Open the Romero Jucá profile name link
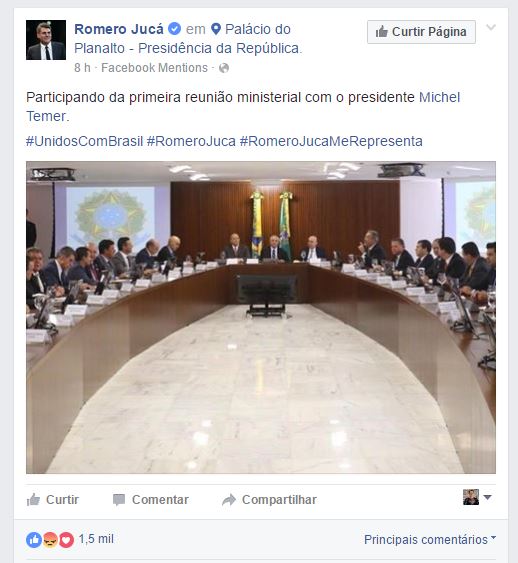 click(119, 29)
